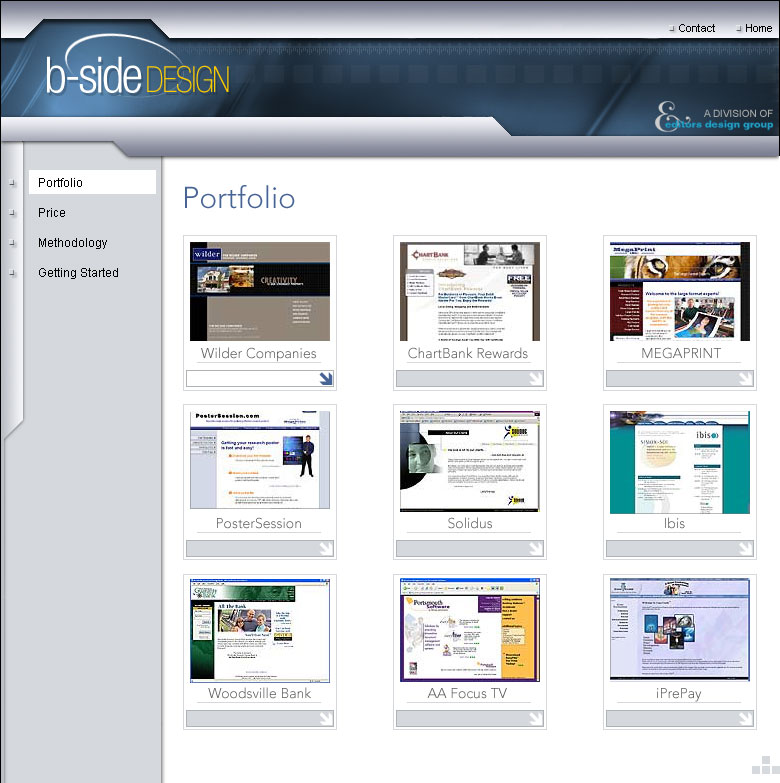Click the gray bar under Woodsville Bank

coord(260,718)
